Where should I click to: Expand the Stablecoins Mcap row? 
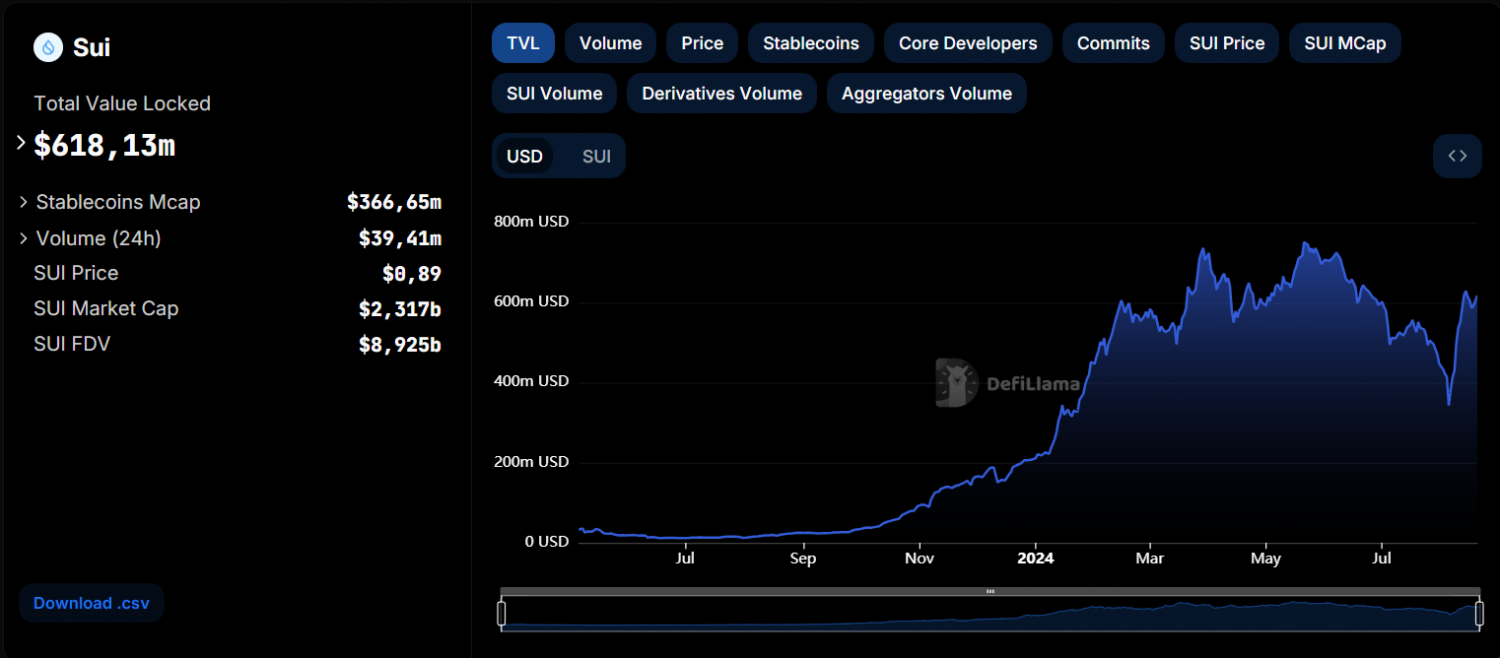(23, 202)
